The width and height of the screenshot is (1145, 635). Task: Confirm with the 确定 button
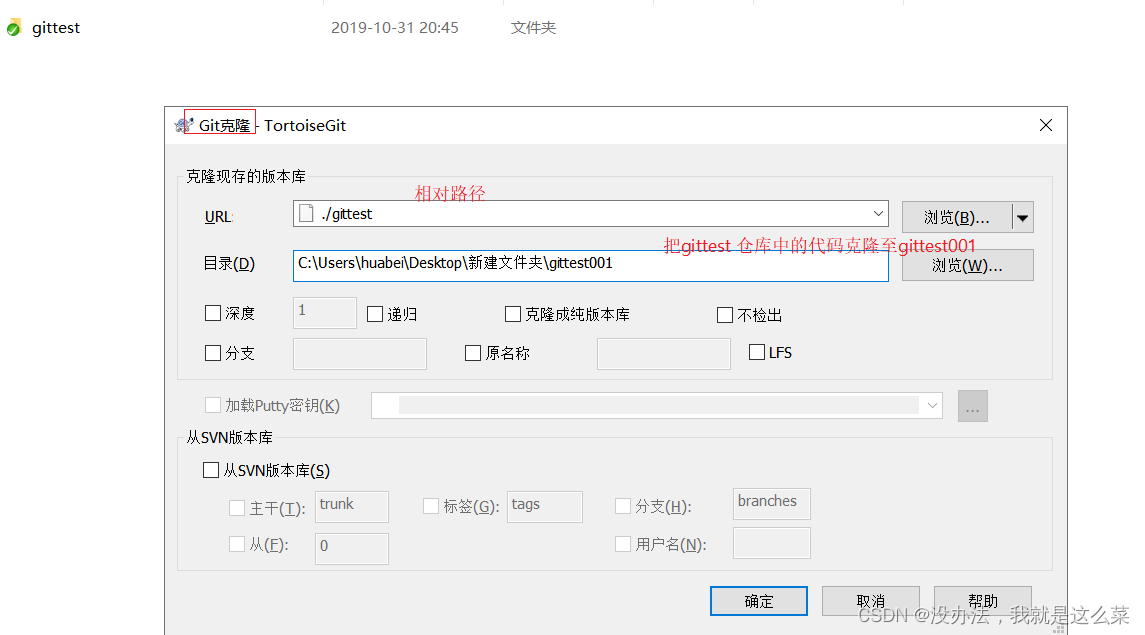[759, 601]
